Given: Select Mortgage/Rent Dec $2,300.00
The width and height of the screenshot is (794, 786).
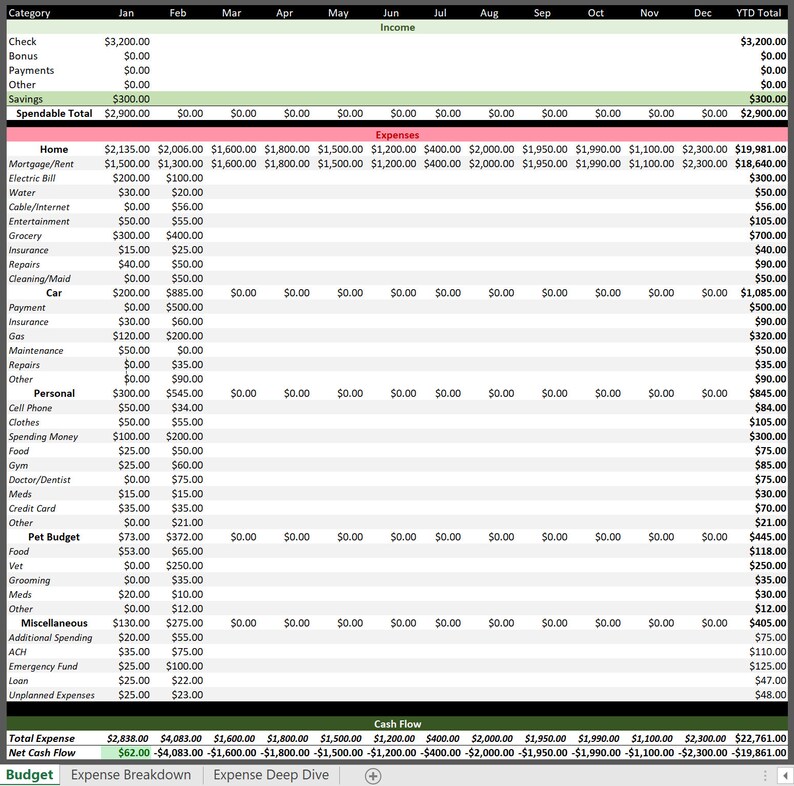Looking at the screenshot, I should (x=704, y=164).
